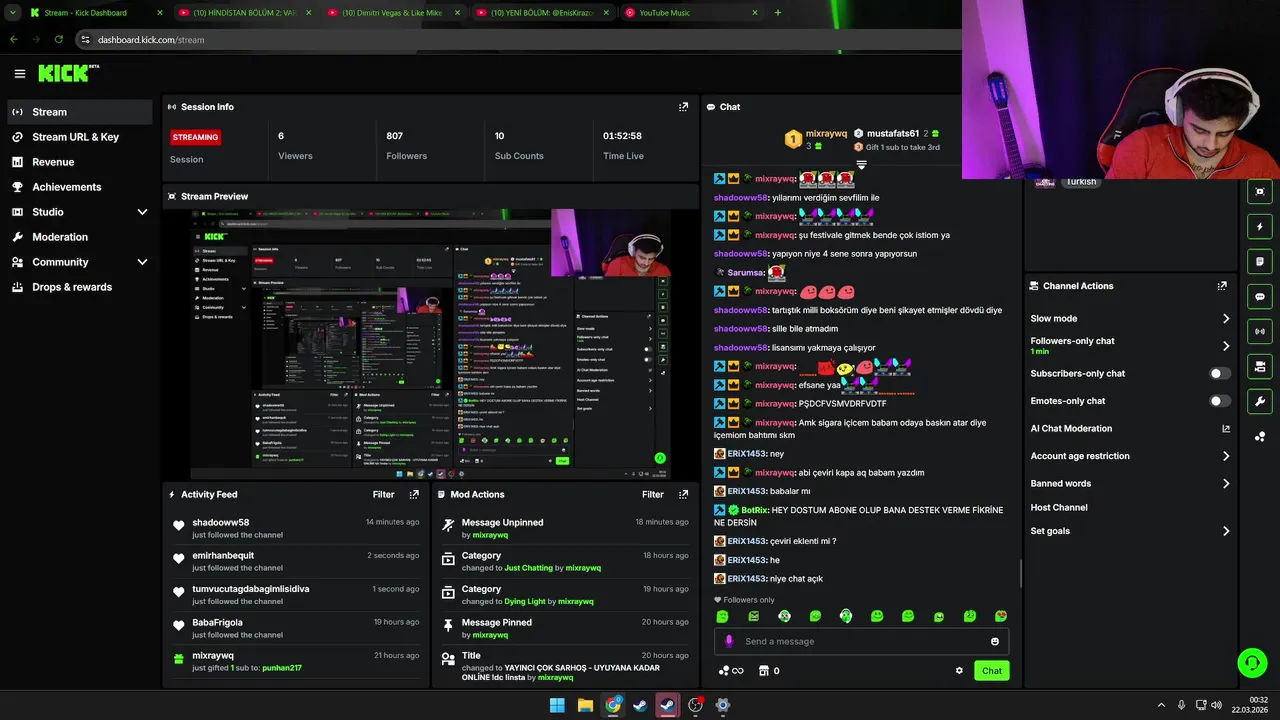Open Slow mode options chevron
Viewport: 1280px width, 720px height.
pyautogui.click(x=1226, y=318)
